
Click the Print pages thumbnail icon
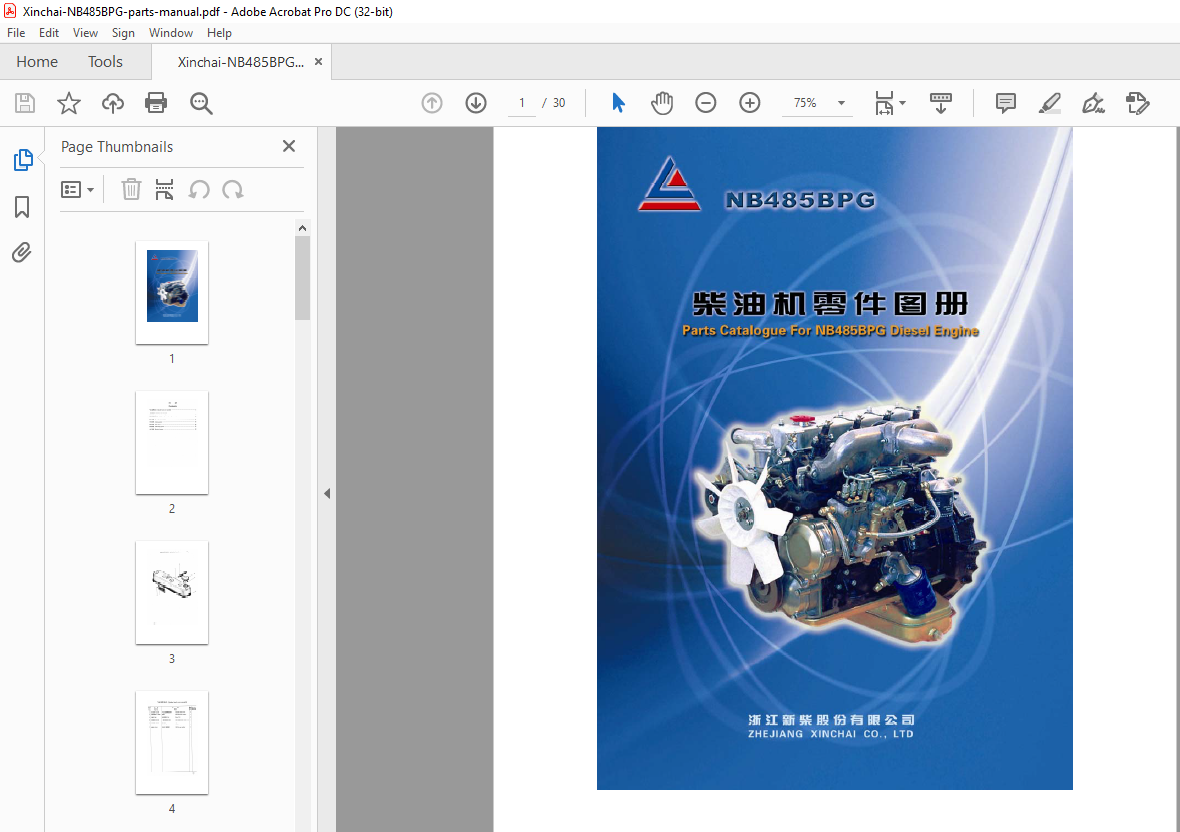coord(164,190)
